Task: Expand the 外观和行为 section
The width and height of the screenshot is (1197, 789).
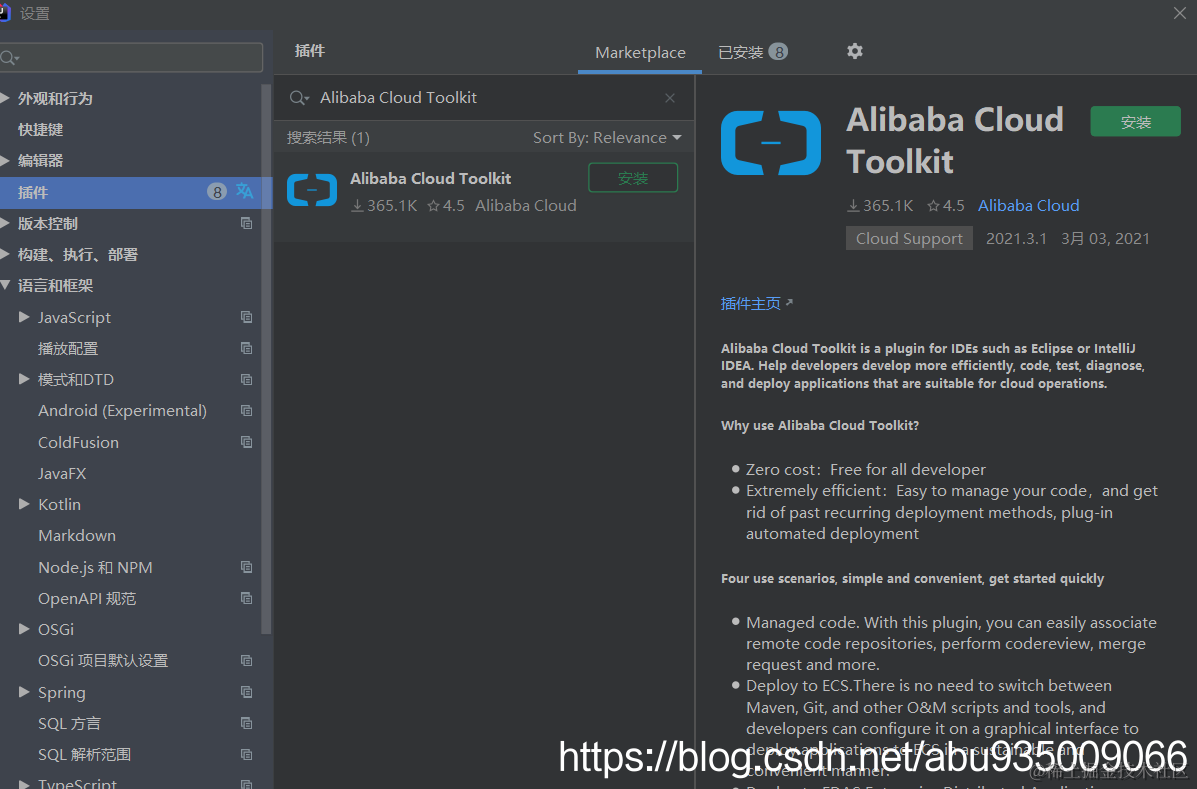Action: click(5, 98)
